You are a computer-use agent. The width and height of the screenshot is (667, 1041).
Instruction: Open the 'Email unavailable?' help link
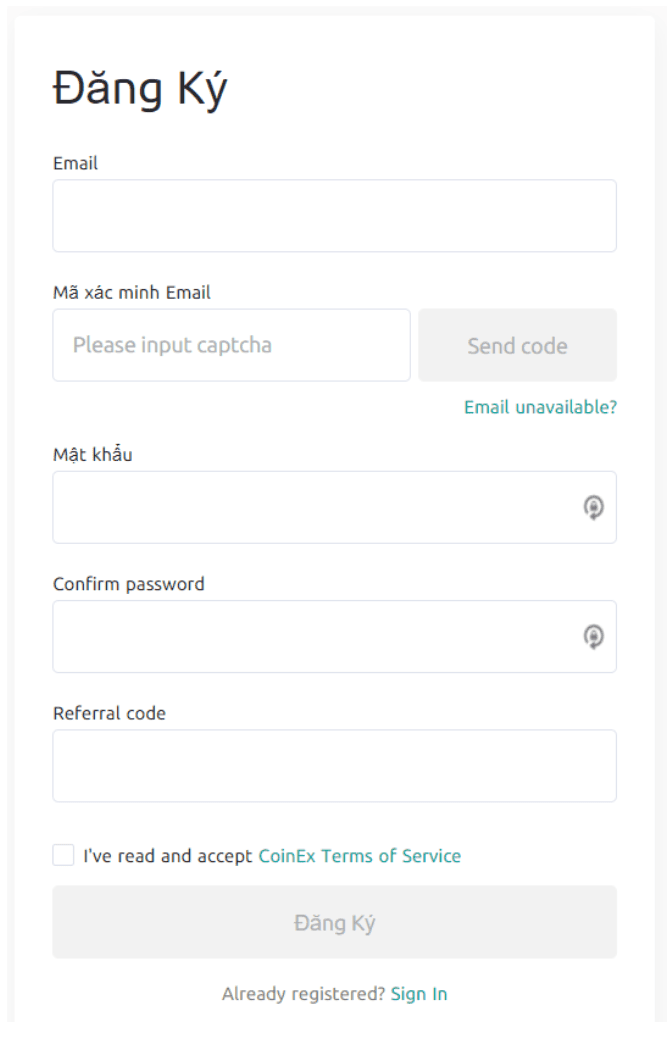point(540,407)
